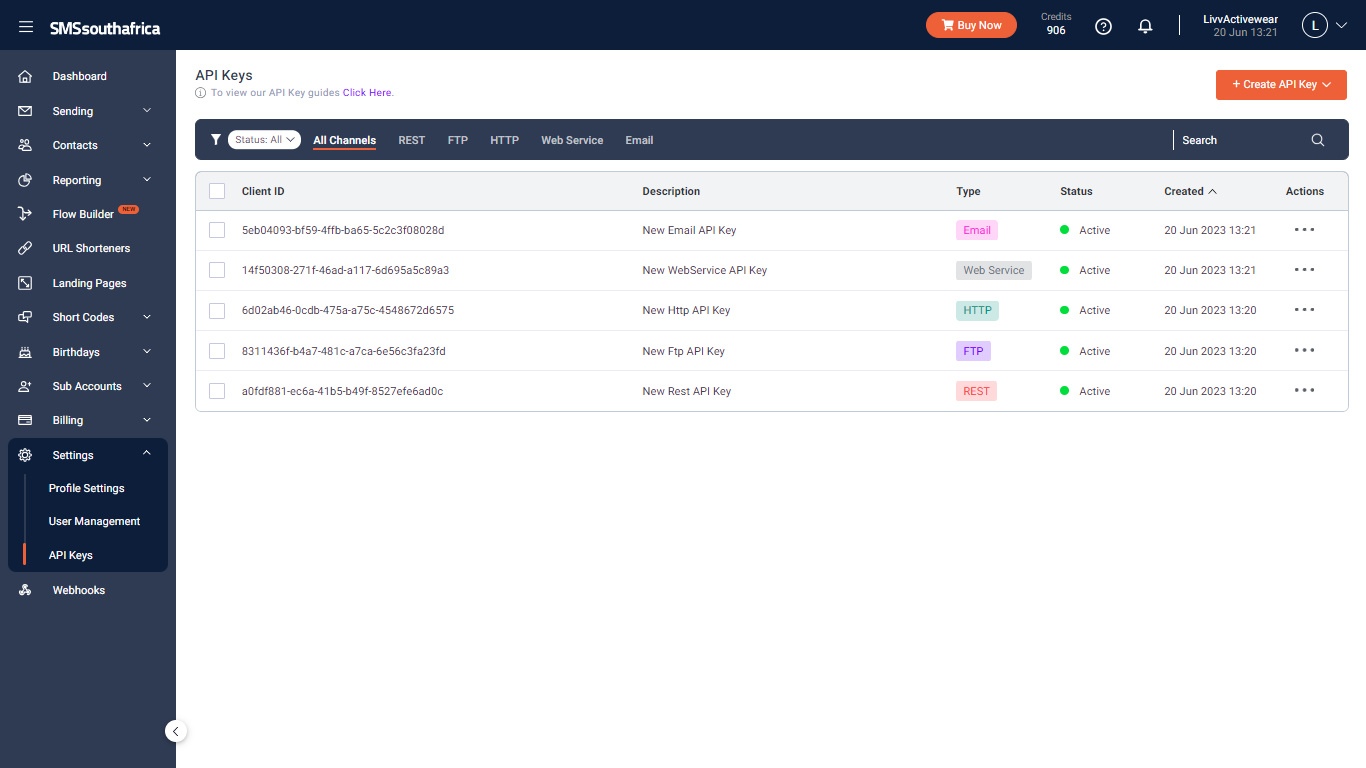The height and width of the screenshot is (768, 1366).
Task: Click the help question mark icon
Action: (x=1103, y=26)
